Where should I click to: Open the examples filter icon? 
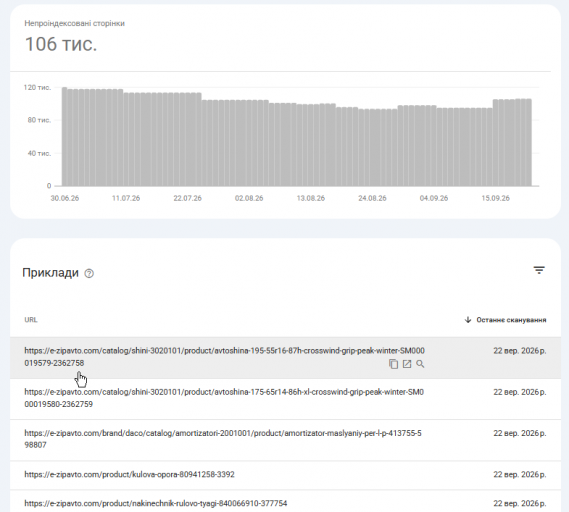coord(539,270)
